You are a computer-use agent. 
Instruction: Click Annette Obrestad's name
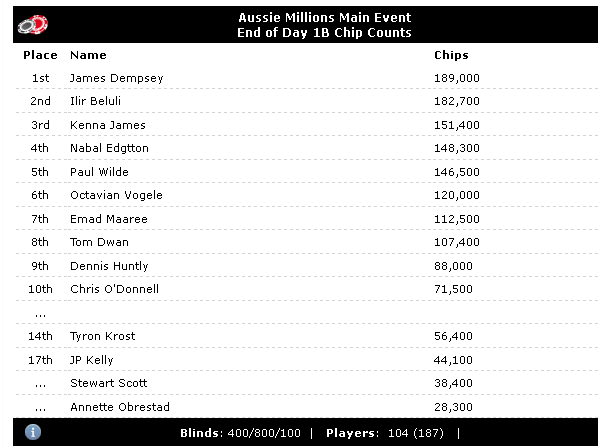pyautogui.click(x=119, y=407)
